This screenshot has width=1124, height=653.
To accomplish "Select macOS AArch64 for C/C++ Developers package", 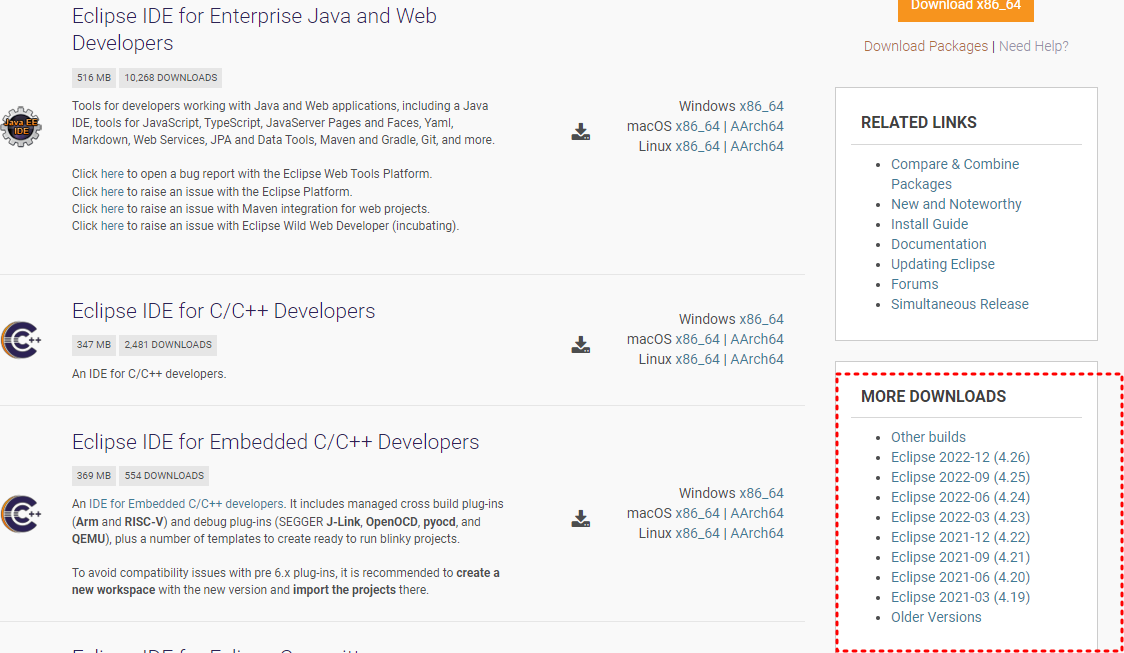I will tap(757, 339).
